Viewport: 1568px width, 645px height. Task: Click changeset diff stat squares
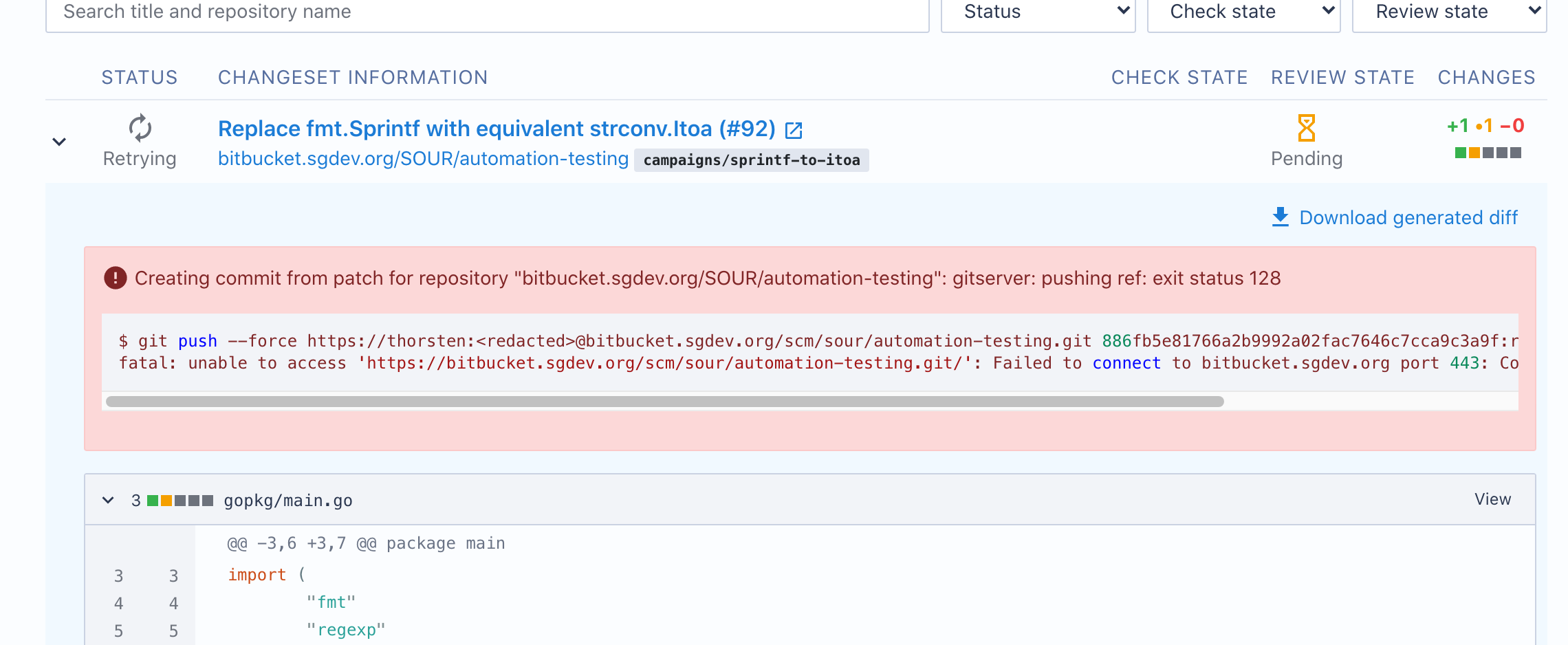[x=1488, y=153]
